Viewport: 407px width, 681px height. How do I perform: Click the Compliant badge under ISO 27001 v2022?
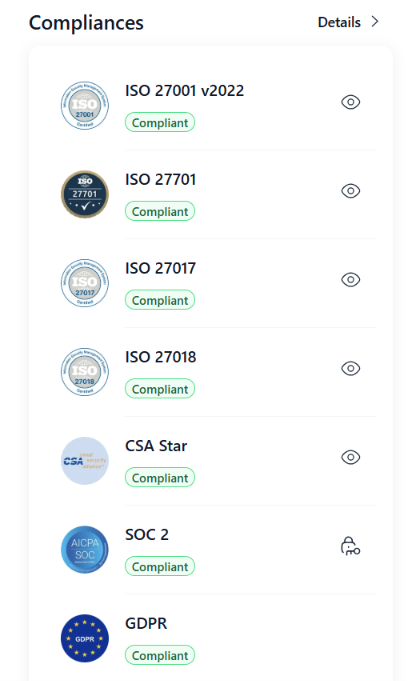point(160,122)
